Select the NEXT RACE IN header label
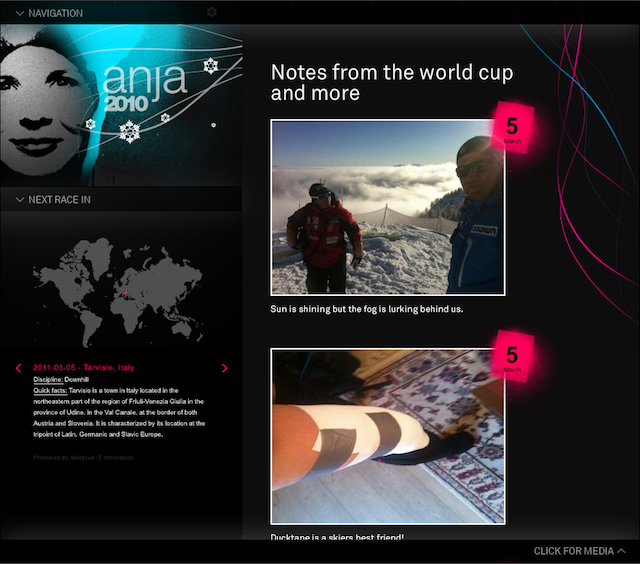This screenshot has width=640, height=564. pyautogui.click(x=60, y=200)
